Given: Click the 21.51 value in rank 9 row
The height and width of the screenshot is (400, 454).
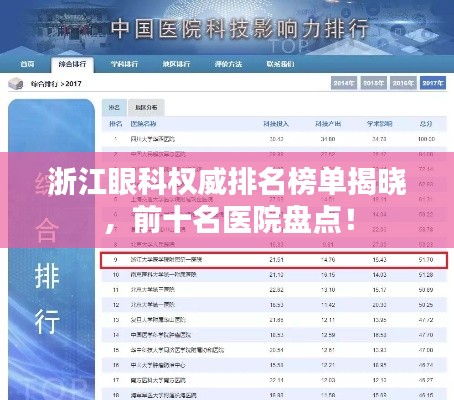Looking at the screenshot, I should coord(276,259).
